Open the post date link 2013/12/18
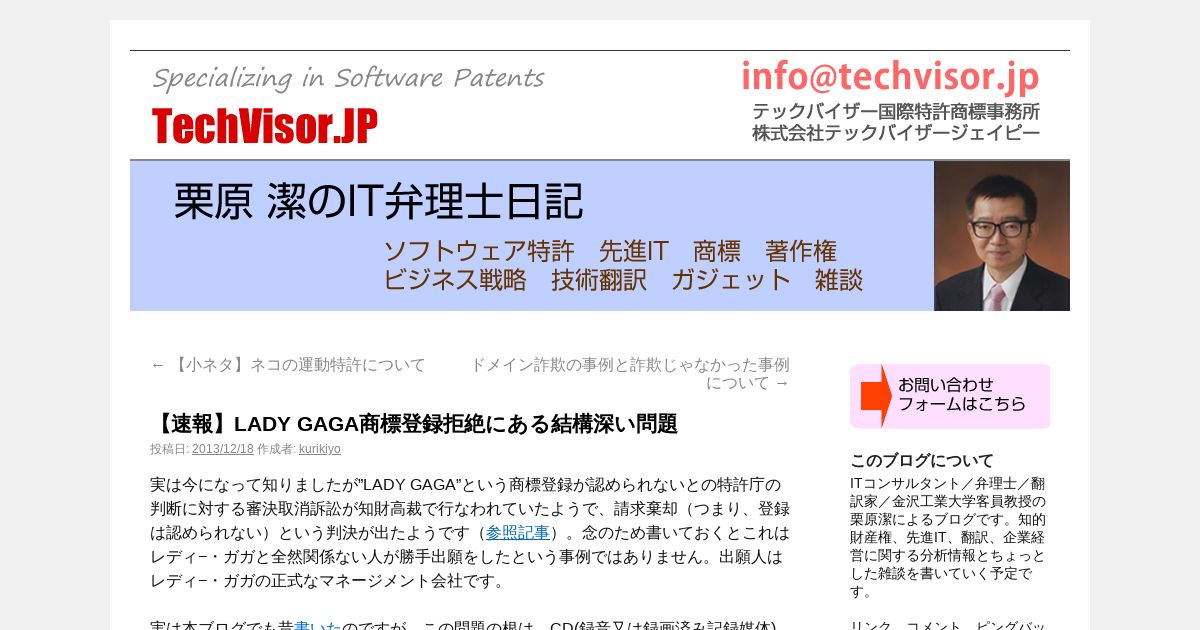The height and width of the screenshot is (630, 1200). point(223,449)
